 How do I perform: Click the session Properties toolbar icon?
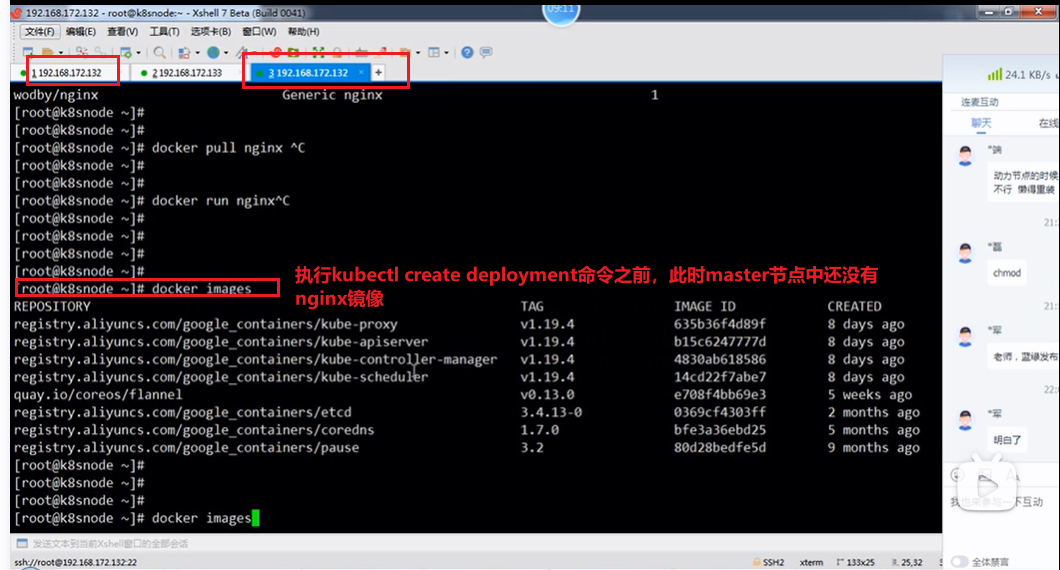[x=126, y=52]
